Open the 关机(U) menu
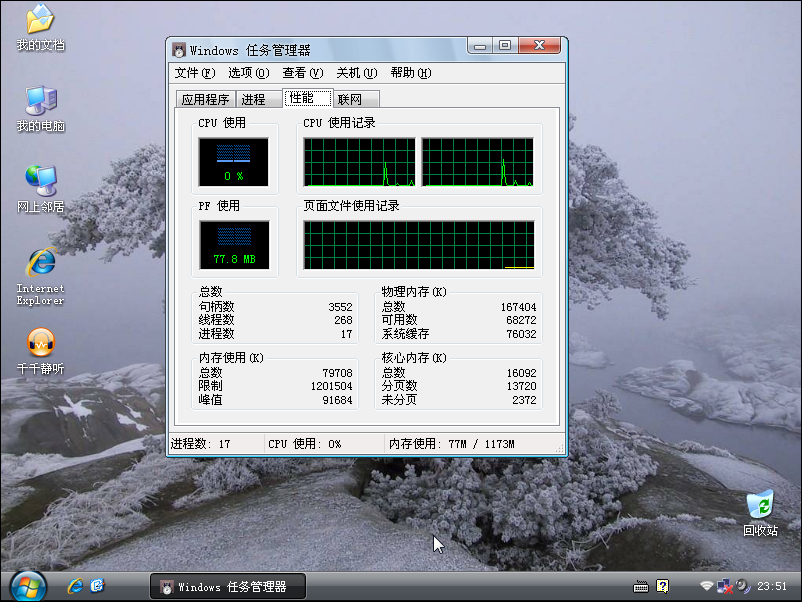This screenshot has width=802, height=602. [x=357, y=73]
